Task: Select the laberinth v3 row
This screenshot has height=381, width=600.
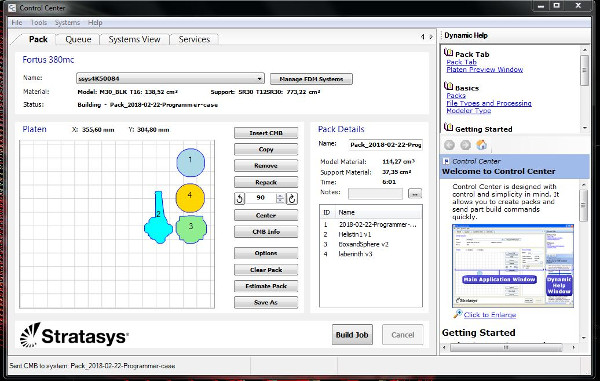Action: click(371, 254)
